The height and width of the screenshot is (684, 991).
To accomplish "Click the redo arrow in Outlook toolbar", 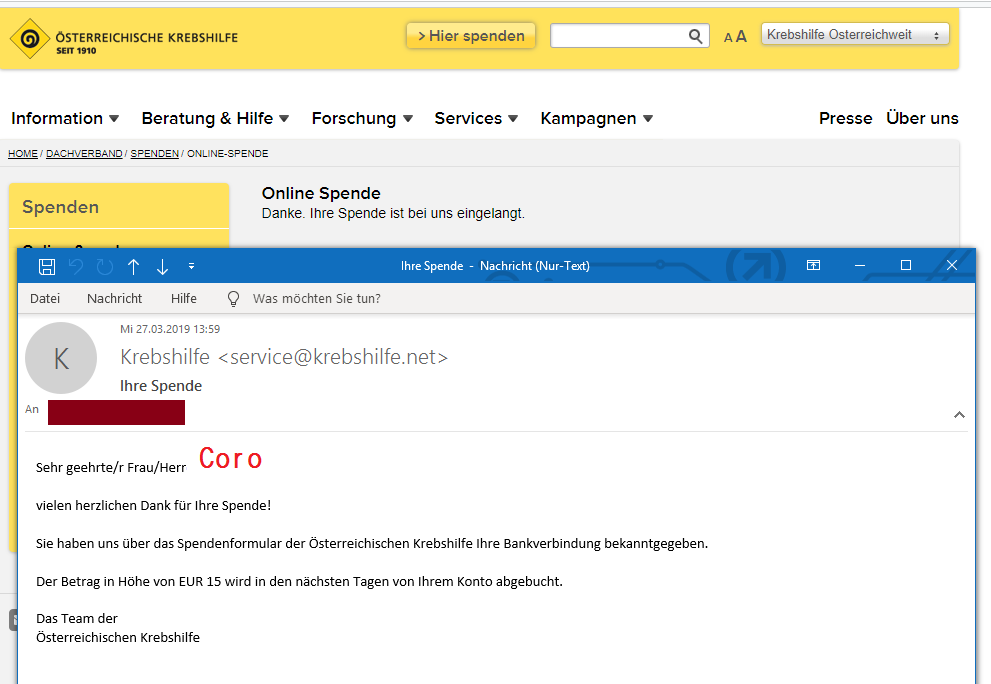I will click(105, 267).
